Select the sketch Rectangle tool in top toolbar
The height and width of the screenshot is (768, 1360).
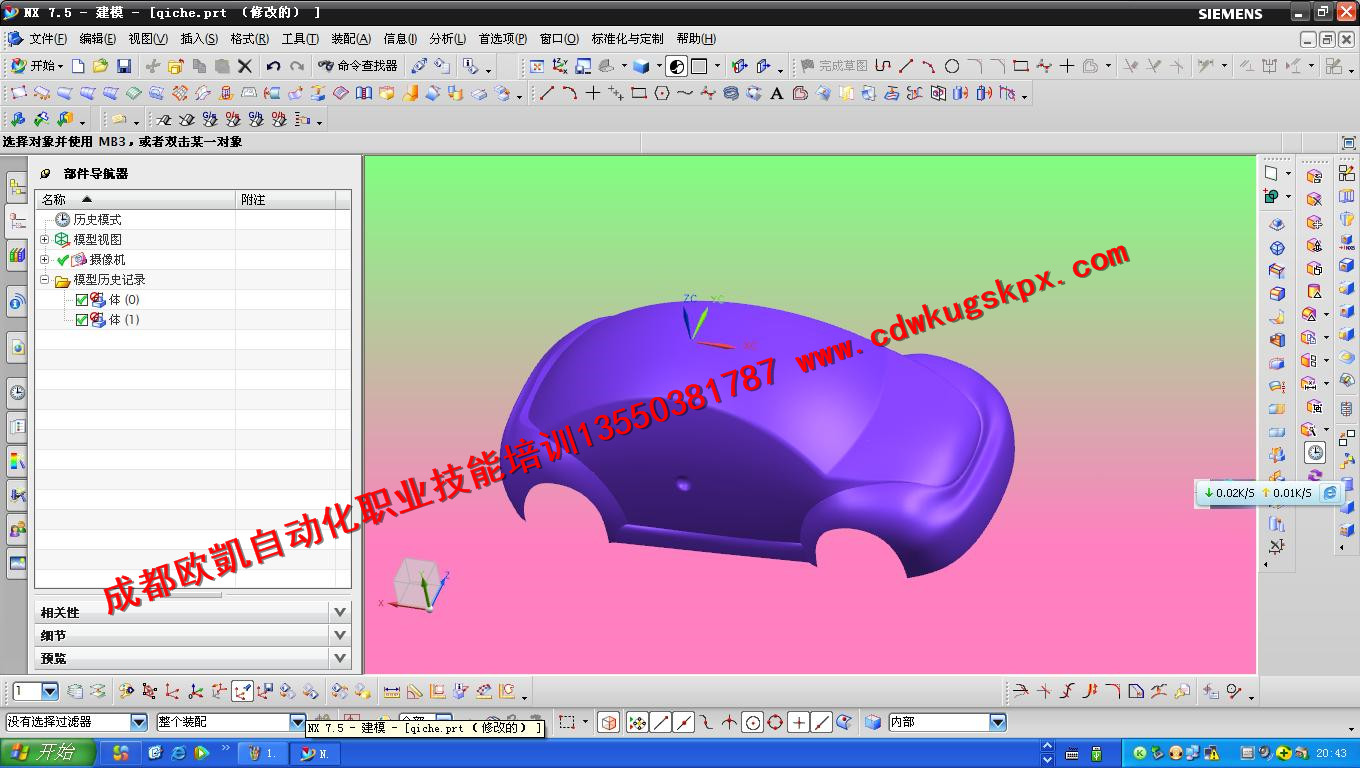[x=1021, y=66]
